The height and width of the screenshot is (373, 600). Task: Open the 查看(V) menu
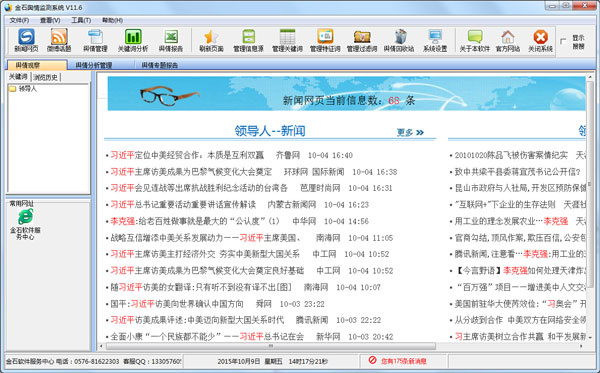(50, 20)
